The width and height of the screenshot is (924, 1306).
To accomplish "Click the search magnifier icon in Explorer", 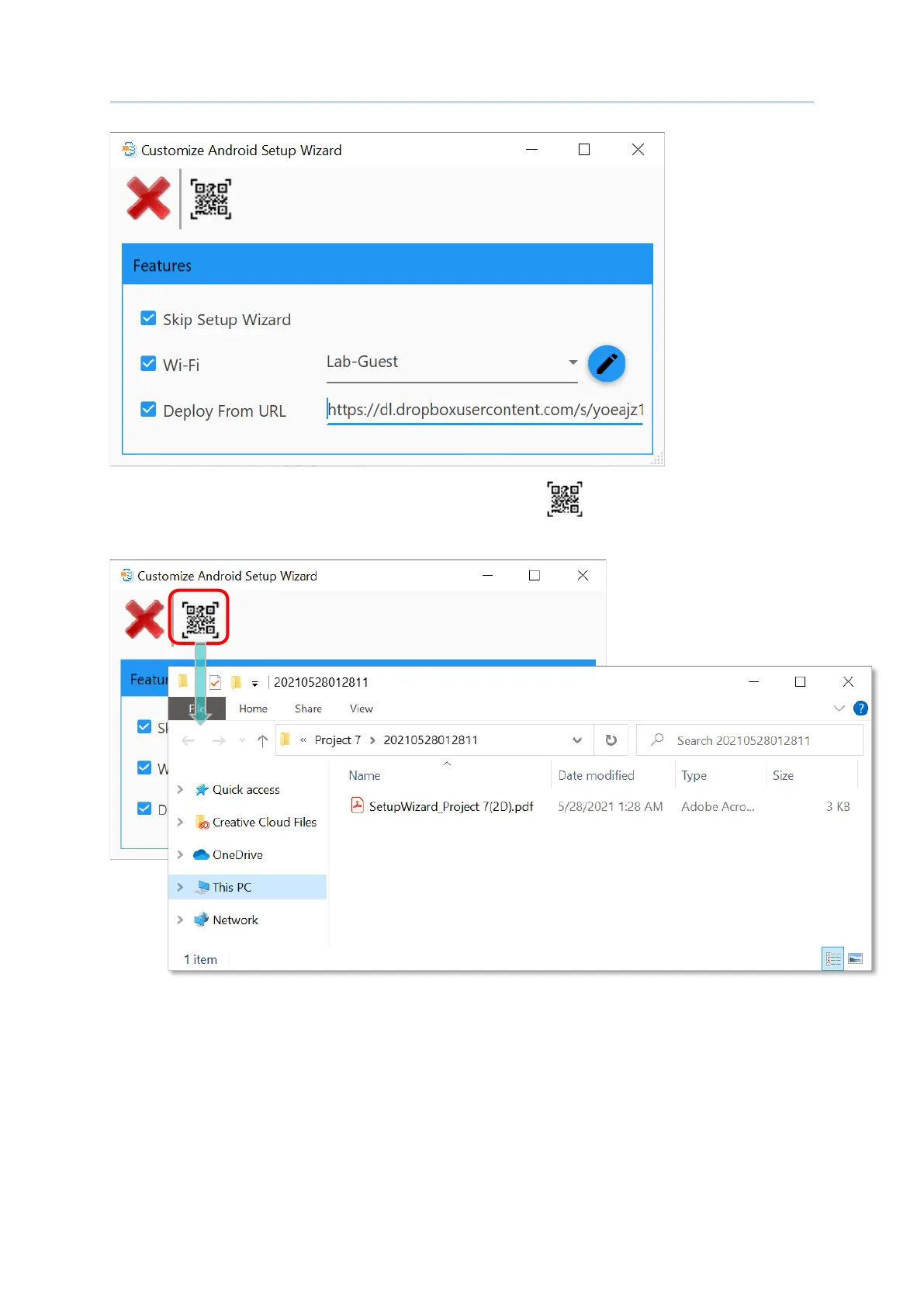I will click(657, 740).
